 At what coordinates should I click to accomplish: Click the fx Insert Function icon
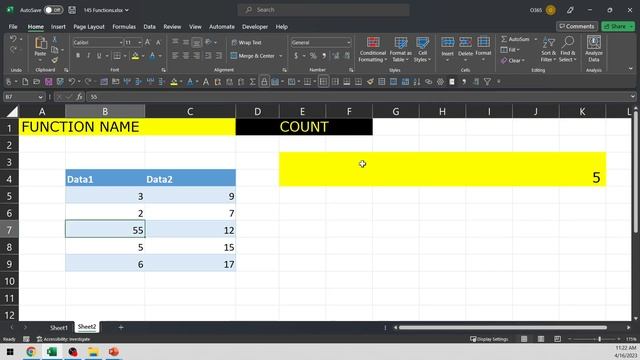80,97
